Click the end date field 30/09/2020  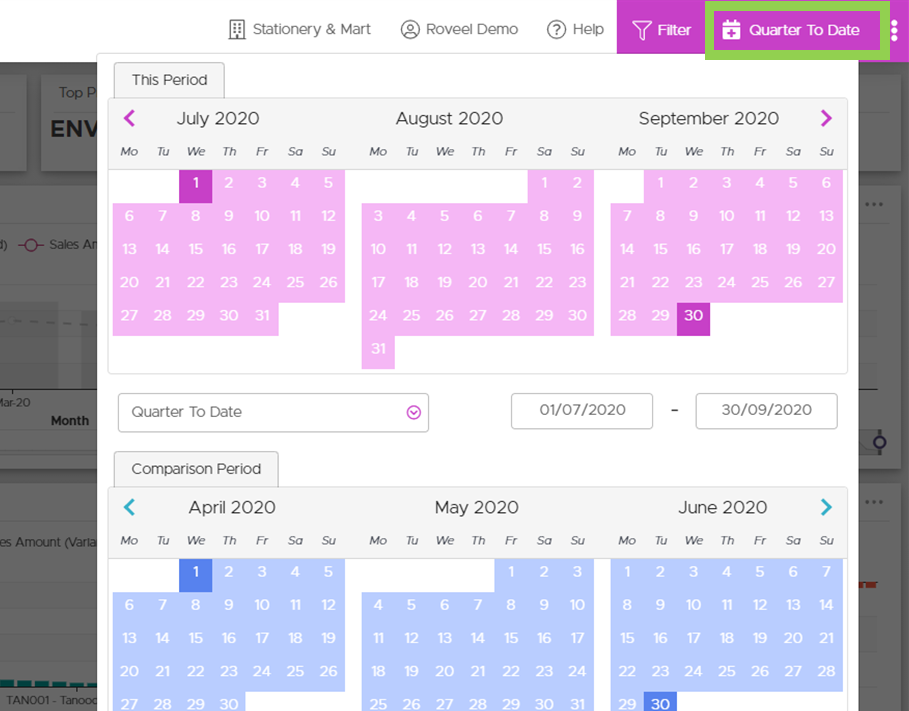[766, 410]
